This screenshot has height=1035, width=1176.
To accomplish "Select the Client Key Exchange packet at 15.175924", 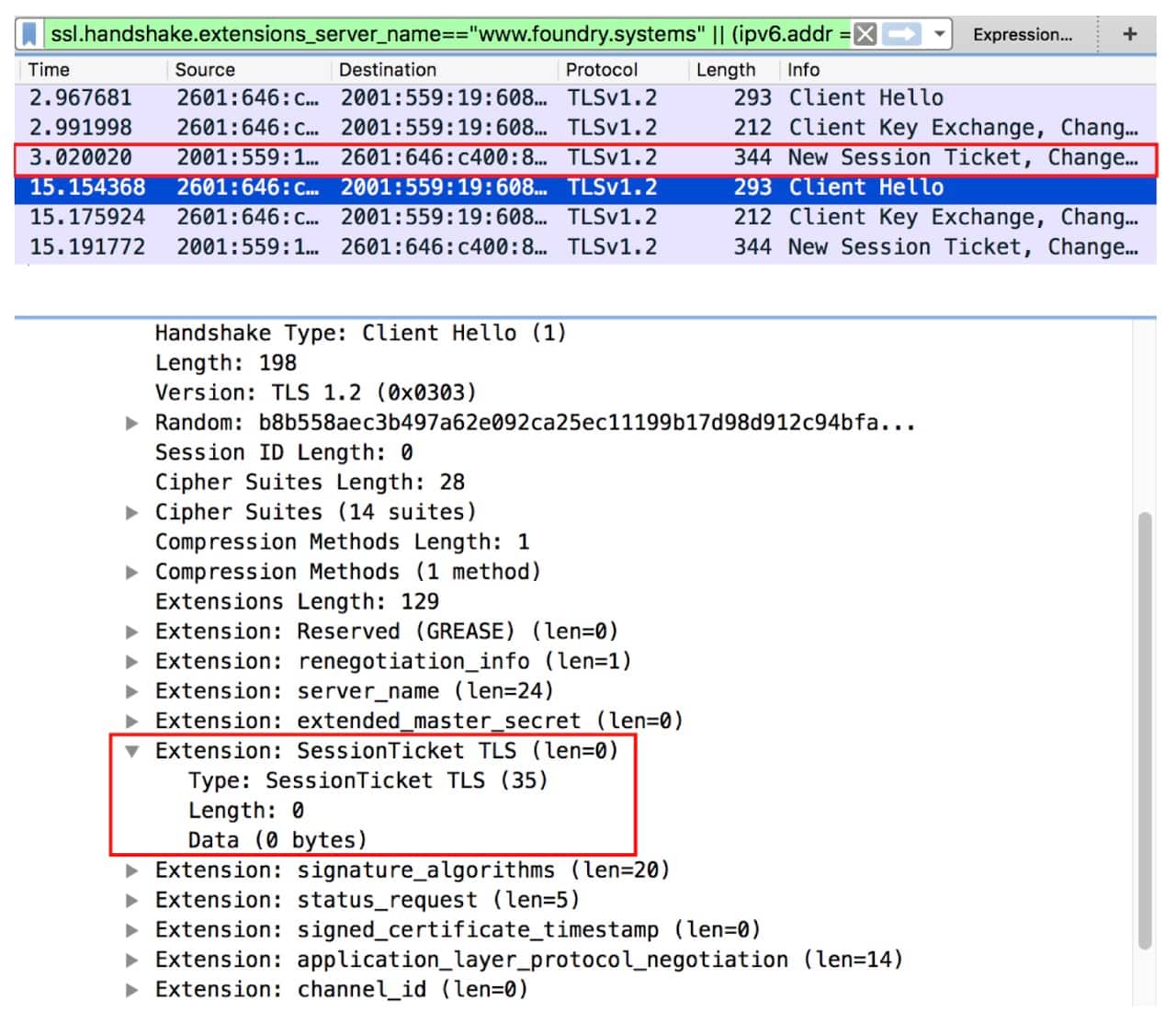I will pyautogui.click(x=367, y=218).
